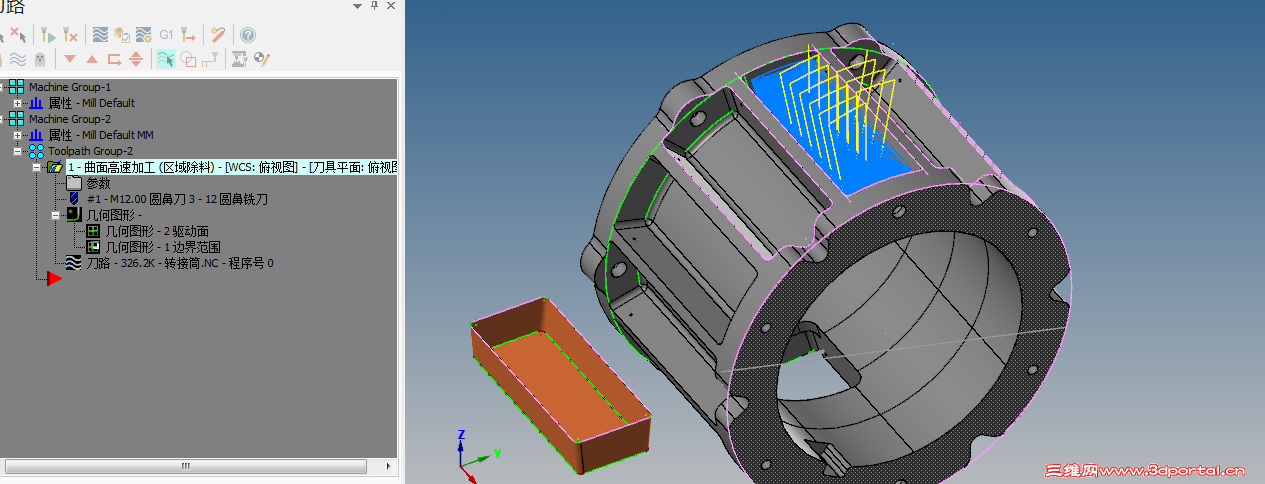This screenshot has width=1265, height=484.
Task: Click the ghost toggle posting icon
Action: pyautogui.click(x=40, y=59)
